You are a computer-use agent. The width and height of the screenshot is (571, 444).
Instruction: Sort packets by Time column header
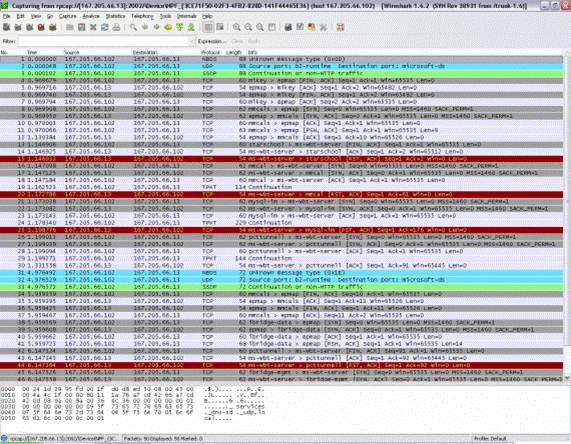[x=32, y=52]
